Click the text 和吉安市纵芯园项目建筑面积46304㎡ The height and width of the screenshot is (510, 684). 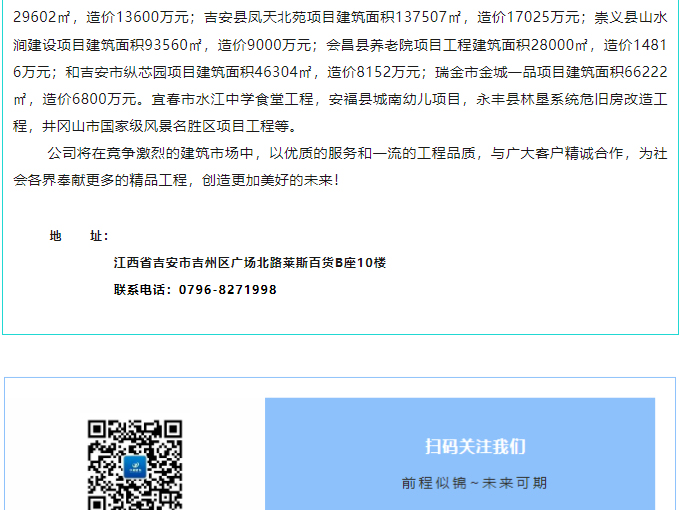[x=188, y=72]
